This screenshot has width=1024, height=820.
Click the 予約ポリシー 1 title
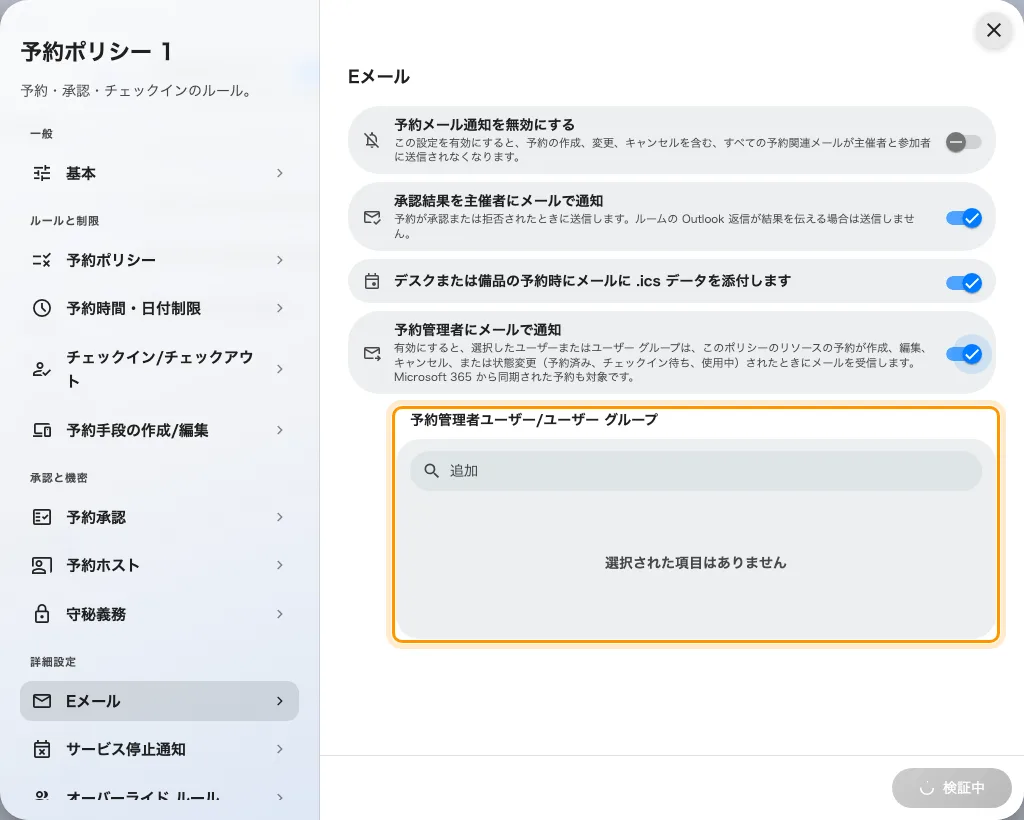97,52
